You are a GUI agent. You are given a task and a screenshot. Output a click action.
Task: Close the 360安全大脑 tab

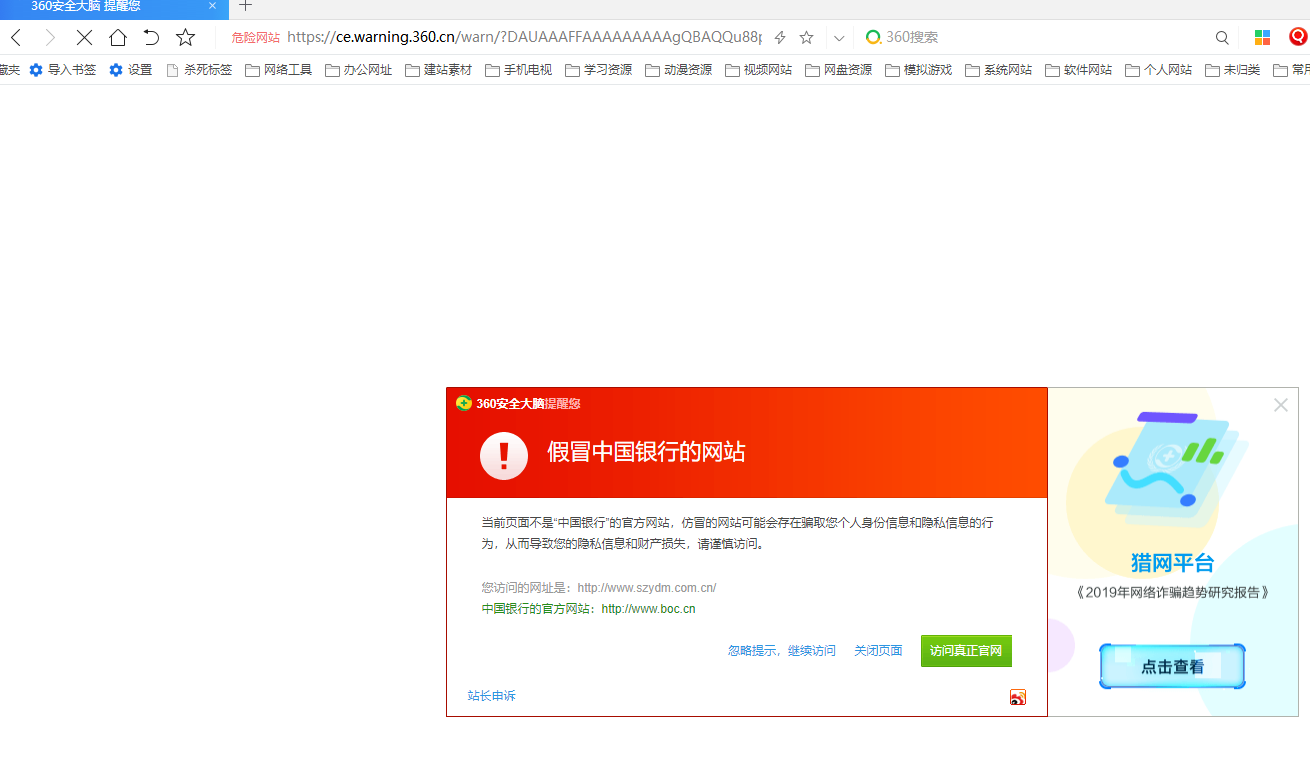[x=212, y=6]
